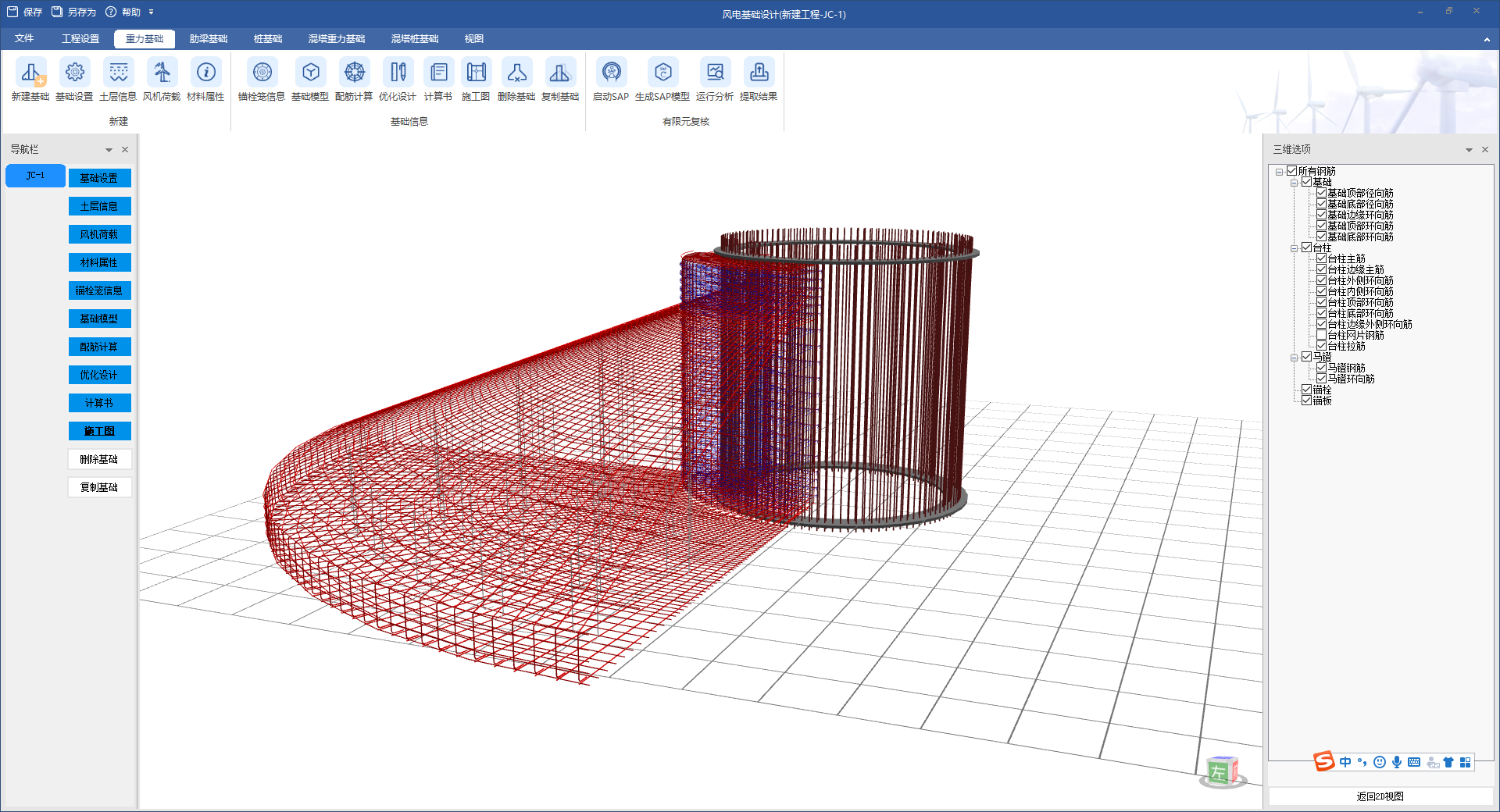Collapse the 台柱 tree group
The height and width of the screenshot is (812, 1500).
click(1294, 248)
